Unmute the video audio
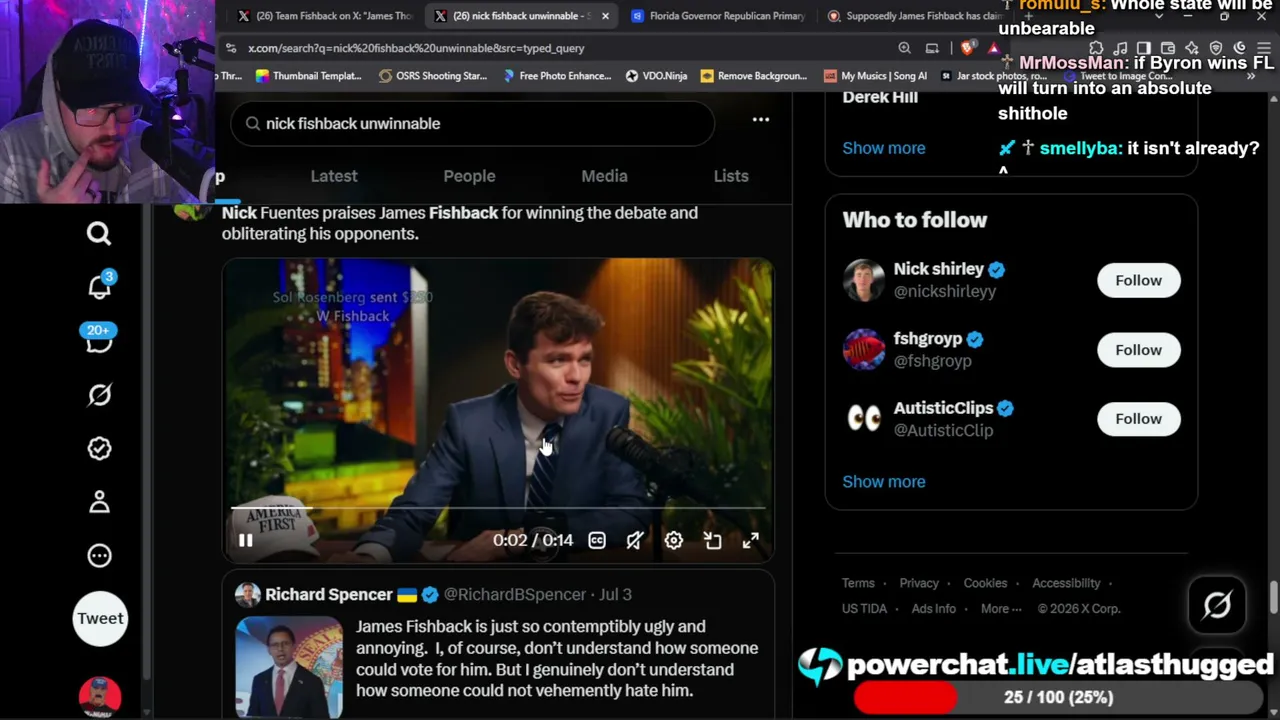1280x720 pixels. pyautogui.click(x=635, y=541)
